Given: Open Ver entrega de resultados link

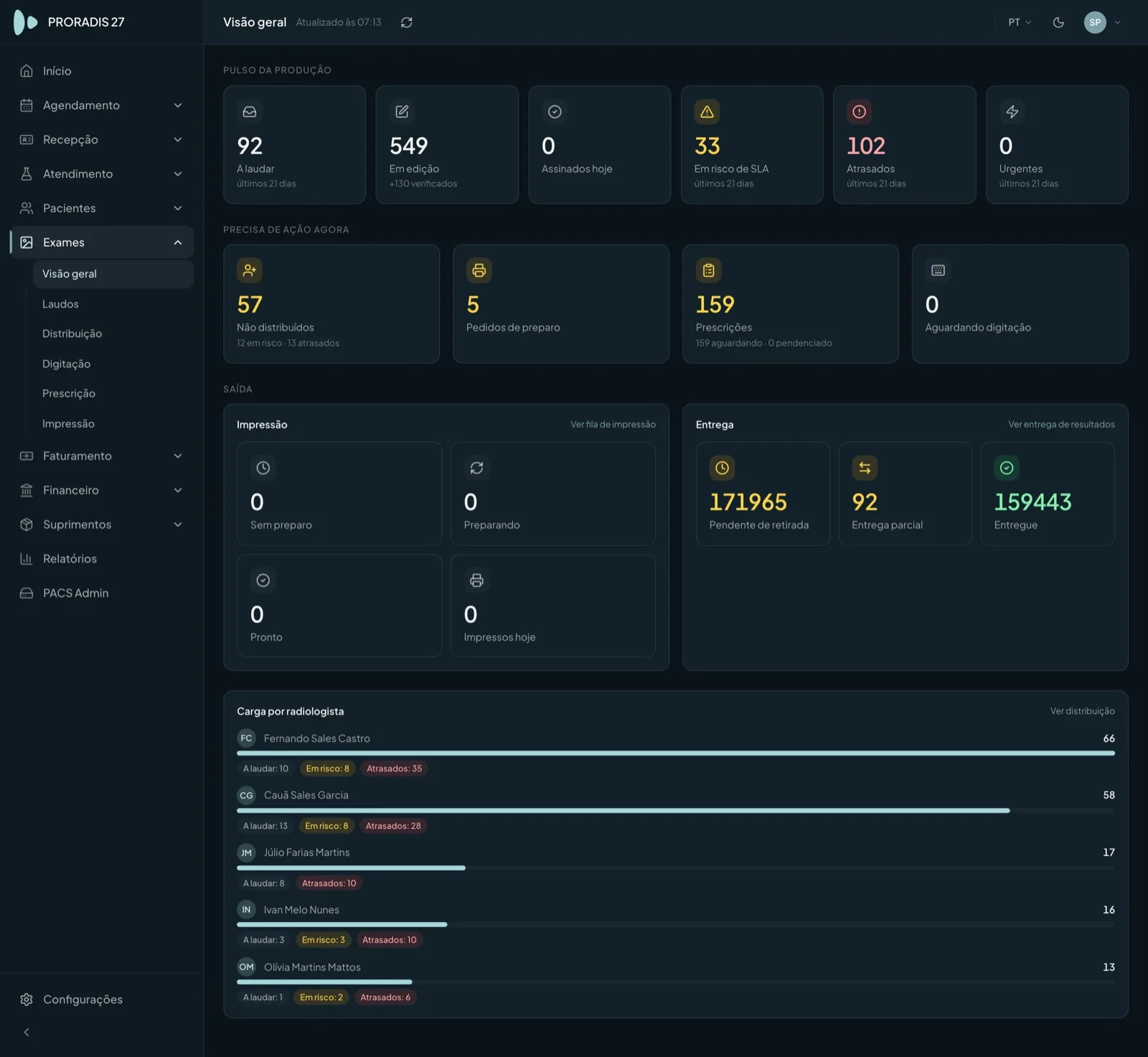Looking at the screenshot, I should [1061, 425].
